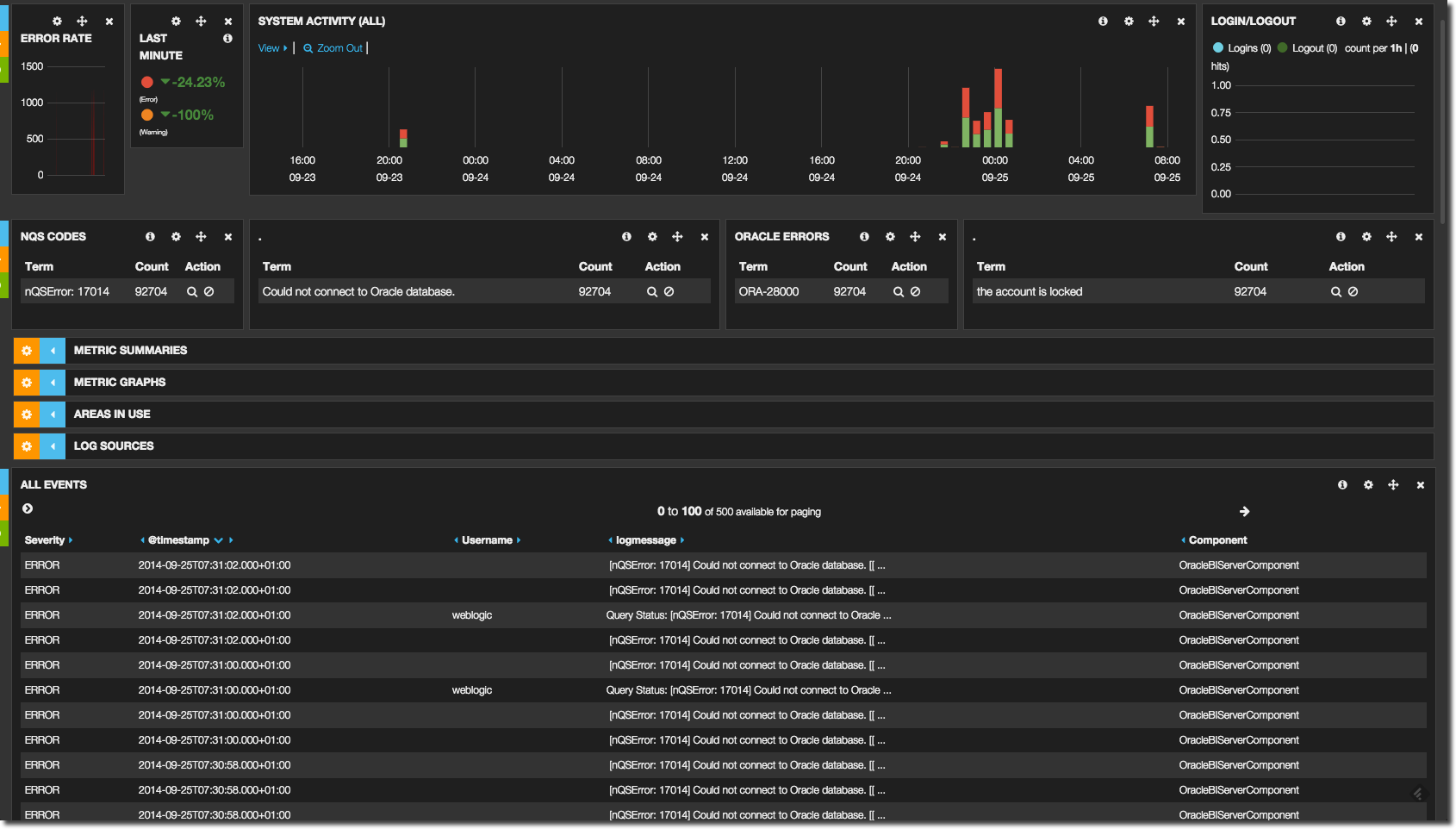Click the Metric Summaries row gear icon
The image size is (1456, 829).
tap(27, 351)
